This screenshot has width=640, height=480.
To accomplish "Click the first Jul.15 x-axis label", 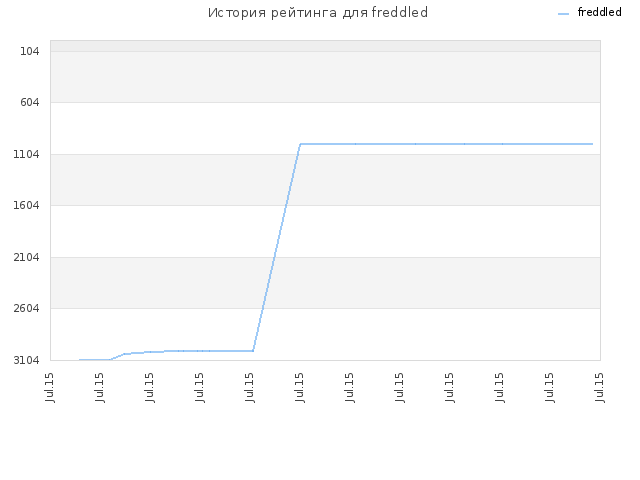I will point(50,387).
